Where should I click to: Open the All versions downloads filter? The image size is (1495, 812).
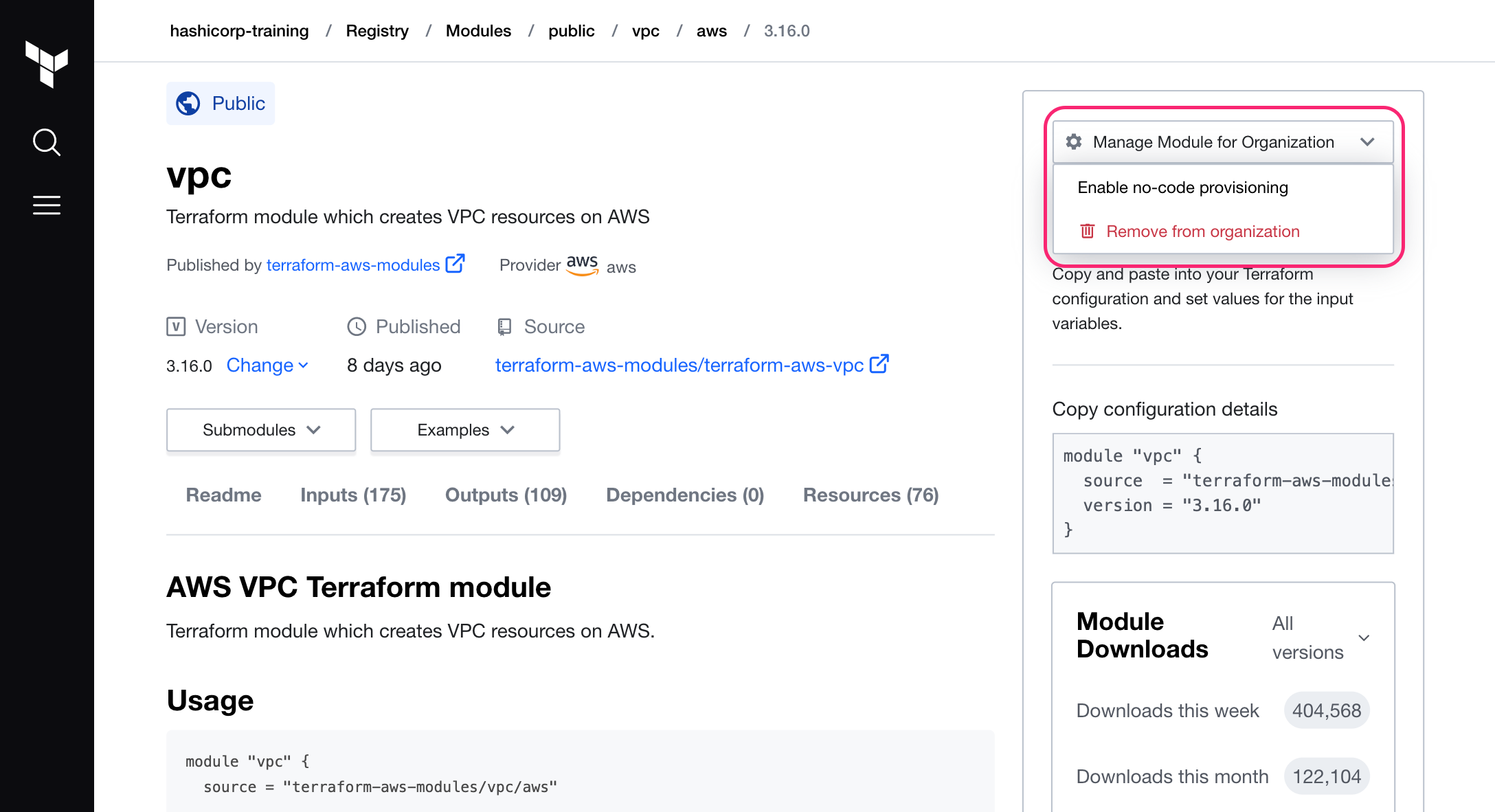point(1320,638)
